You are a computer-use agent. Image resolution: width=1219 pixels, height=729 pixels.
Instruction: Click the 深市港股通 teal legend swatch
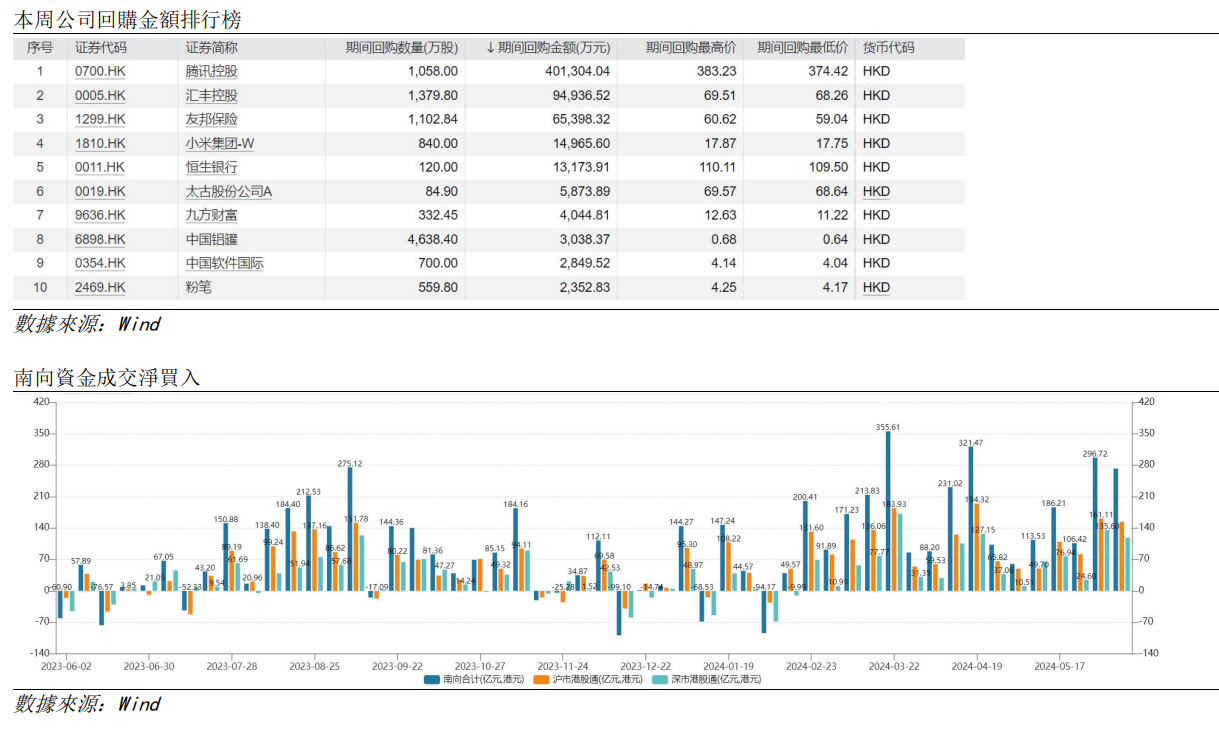click(660, 679)
